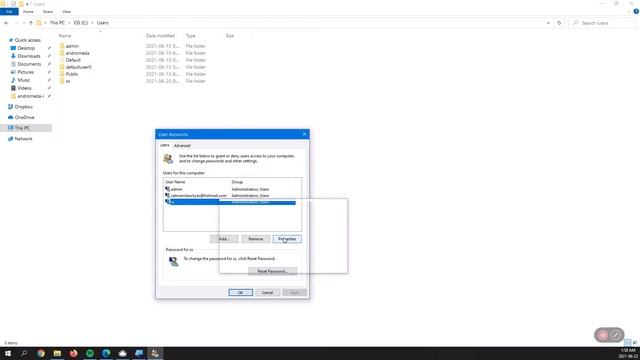Switch to the Home ribbon tab
Viewport: 640px width, 360px height.
(28, 11)
